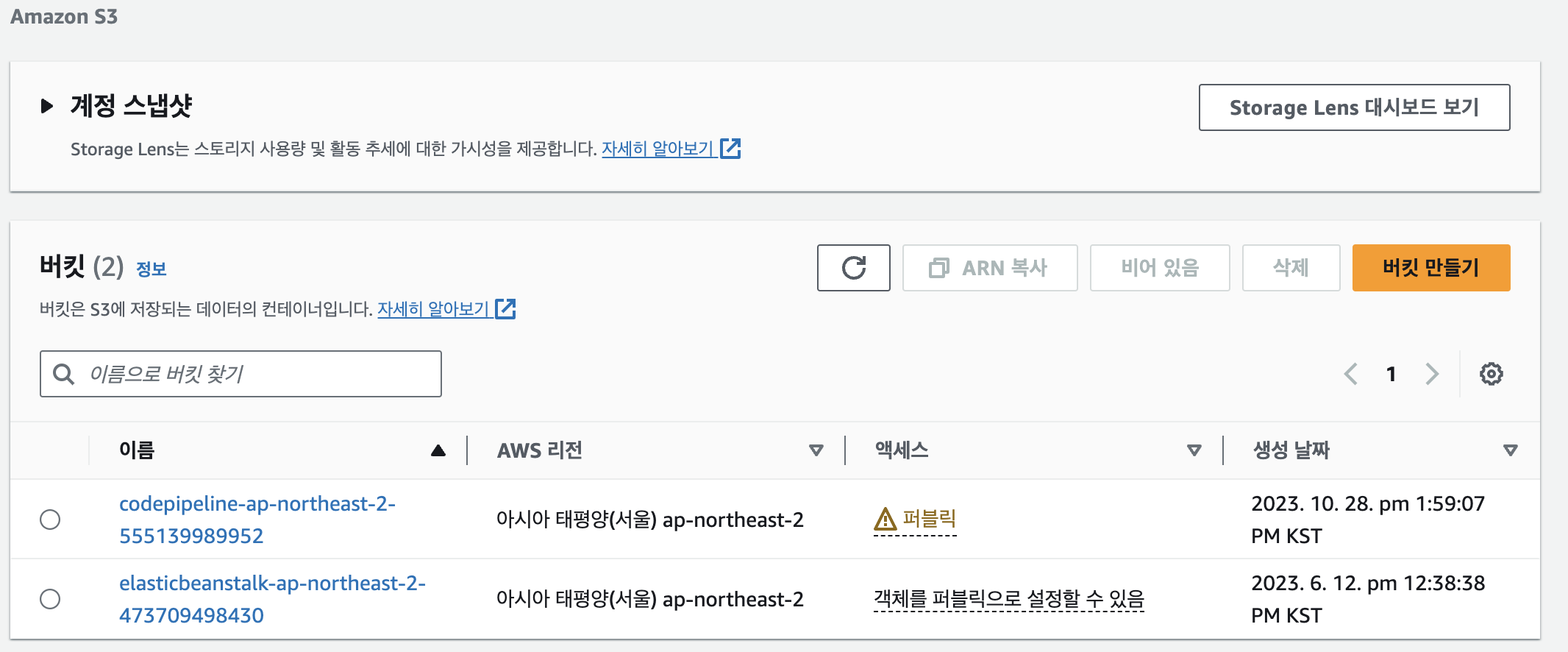Click the Storage Lens 대시보드 보기 button

(x=1354, y=107)
